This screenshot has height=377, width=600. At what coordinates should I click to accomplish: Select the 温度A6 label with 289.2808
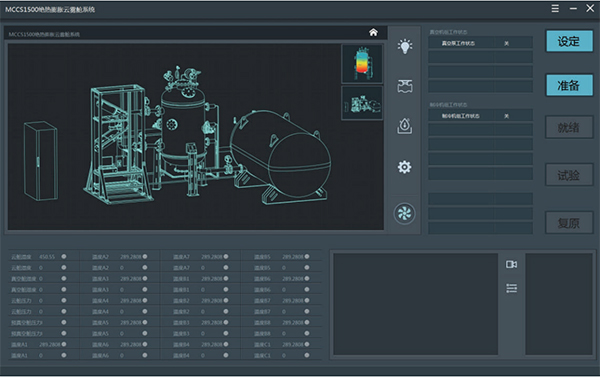click(100, 344)
